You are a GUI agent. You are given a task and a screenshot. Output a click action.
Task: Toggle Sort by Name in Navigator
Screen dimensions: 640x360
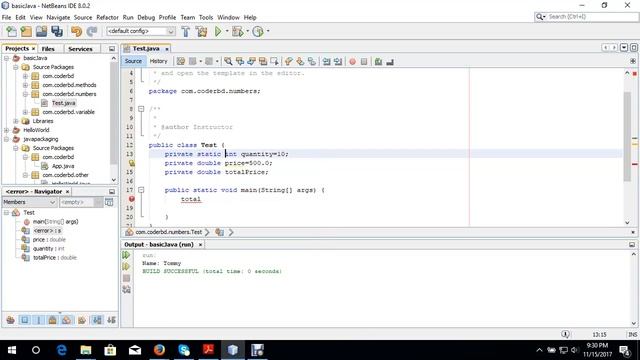(x=97, y=320)
